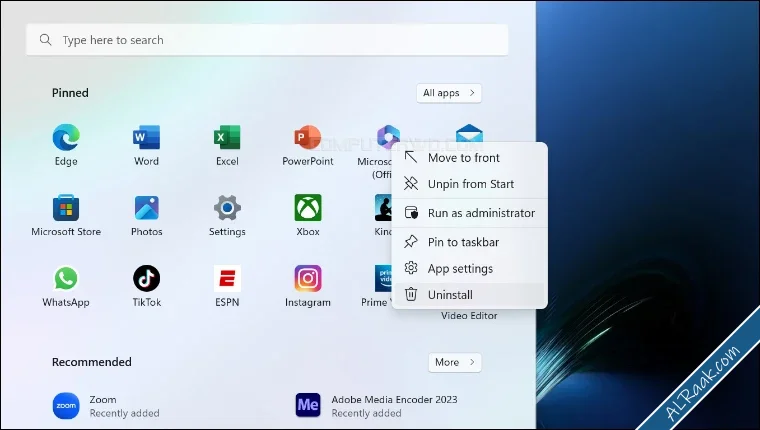Viewport: 760px width, 430px height.
Task: Choose Pin to taskbar option
Action: click(469, 242)
